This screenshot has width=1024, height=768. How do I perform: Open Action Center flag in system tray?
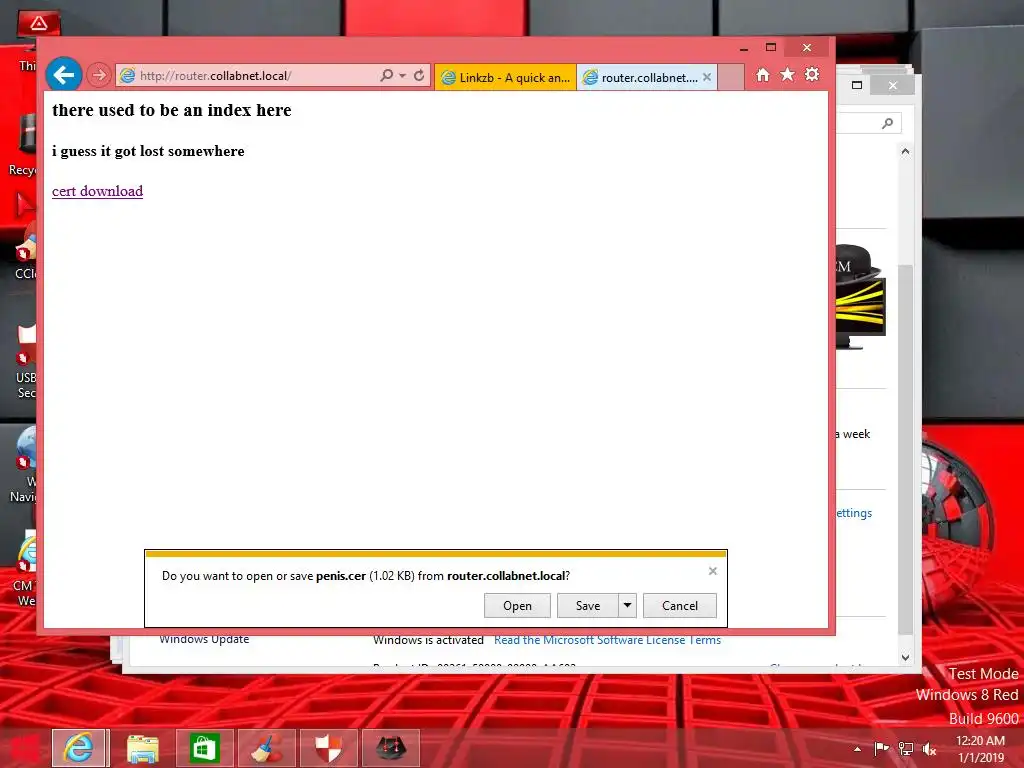coord(881,749)
